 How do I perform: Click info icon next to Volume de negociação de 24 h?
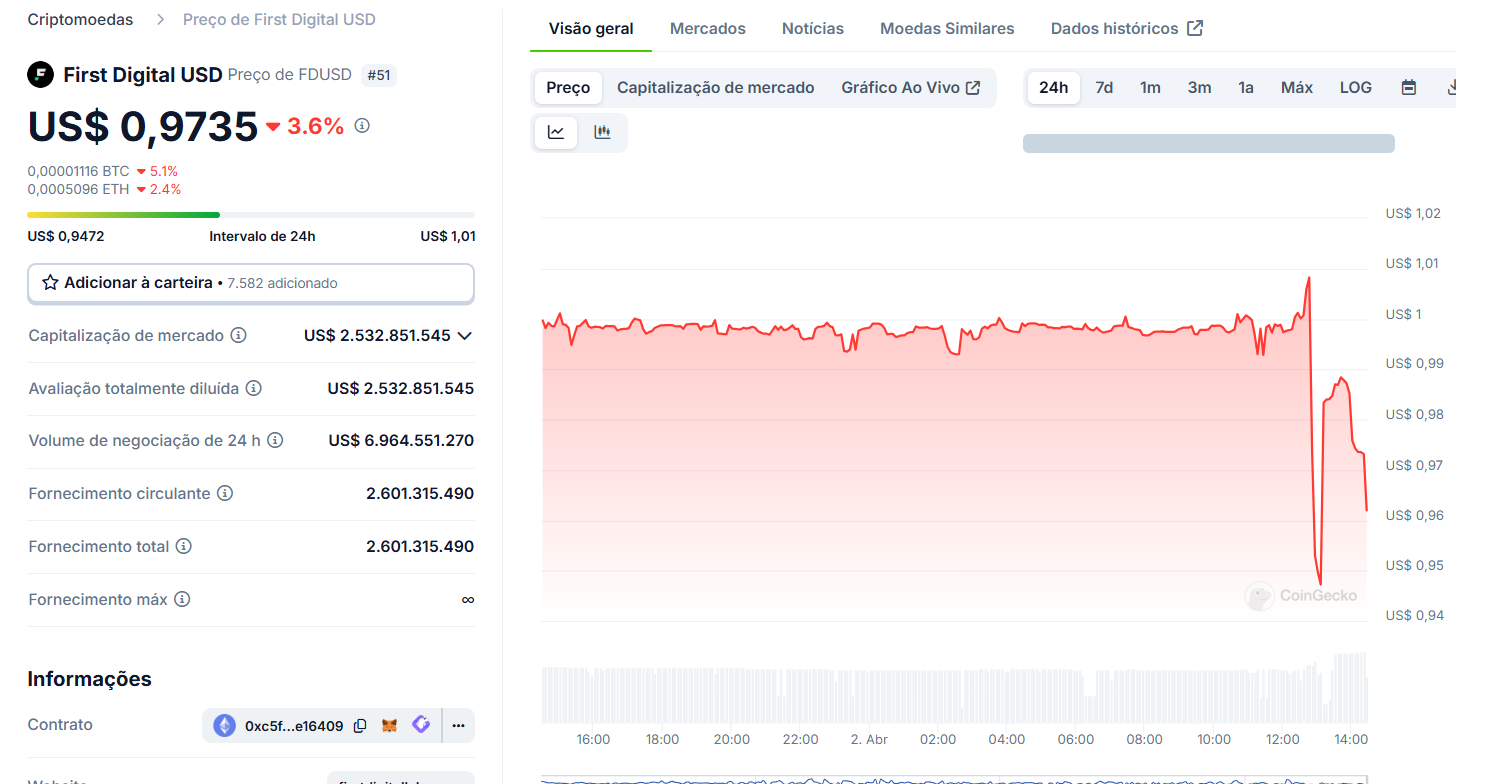point(275,440)
